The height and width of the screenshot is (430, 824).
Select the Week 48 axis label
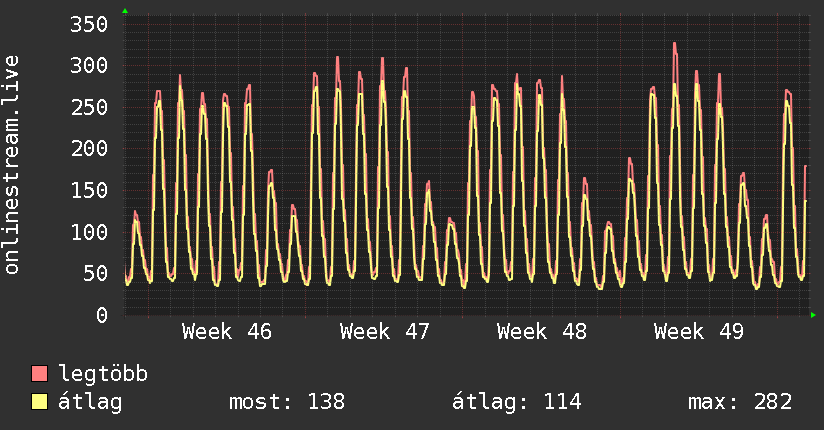[x=541, y=332]
